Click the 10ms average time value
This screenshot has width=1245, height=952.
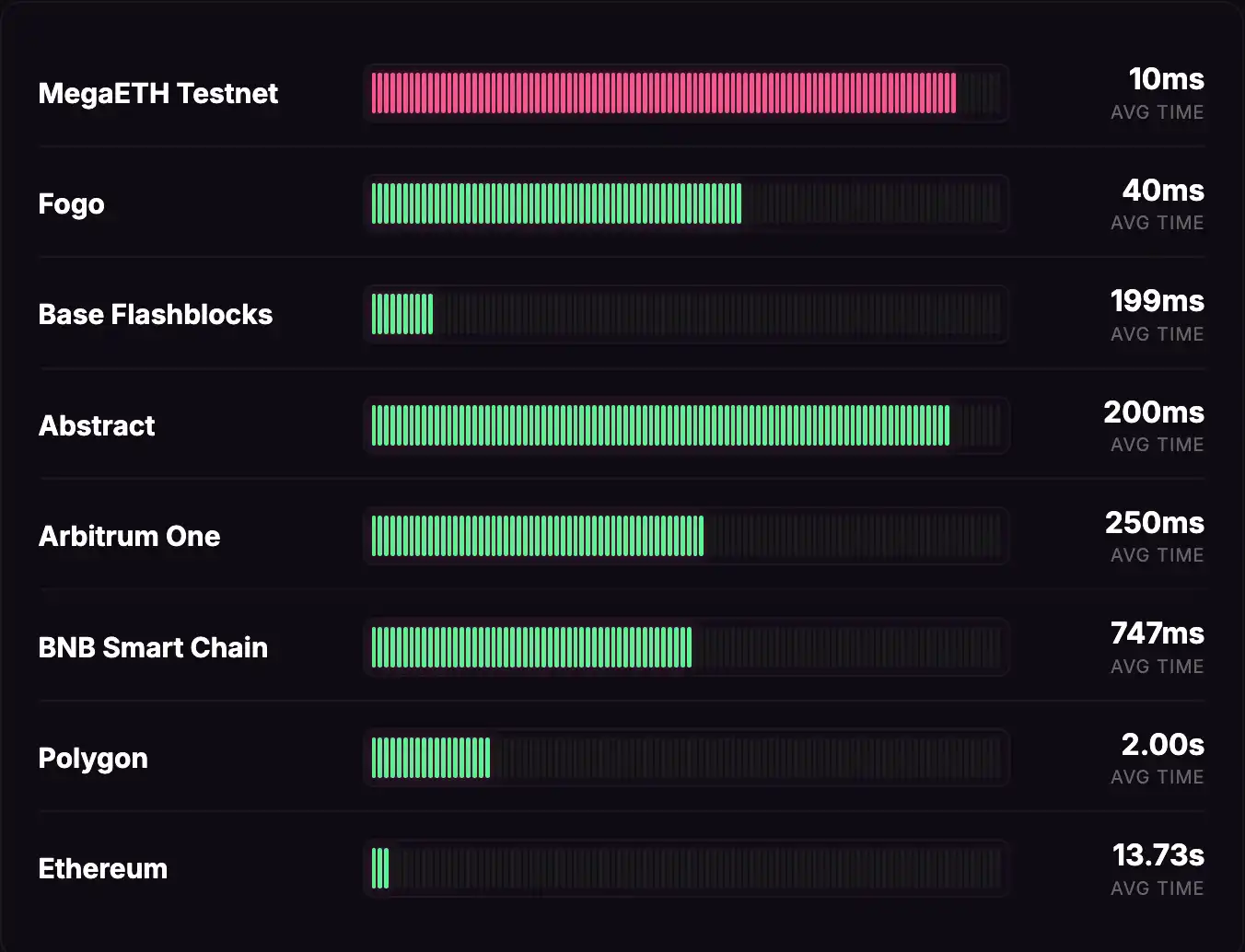coord(1166,79)
